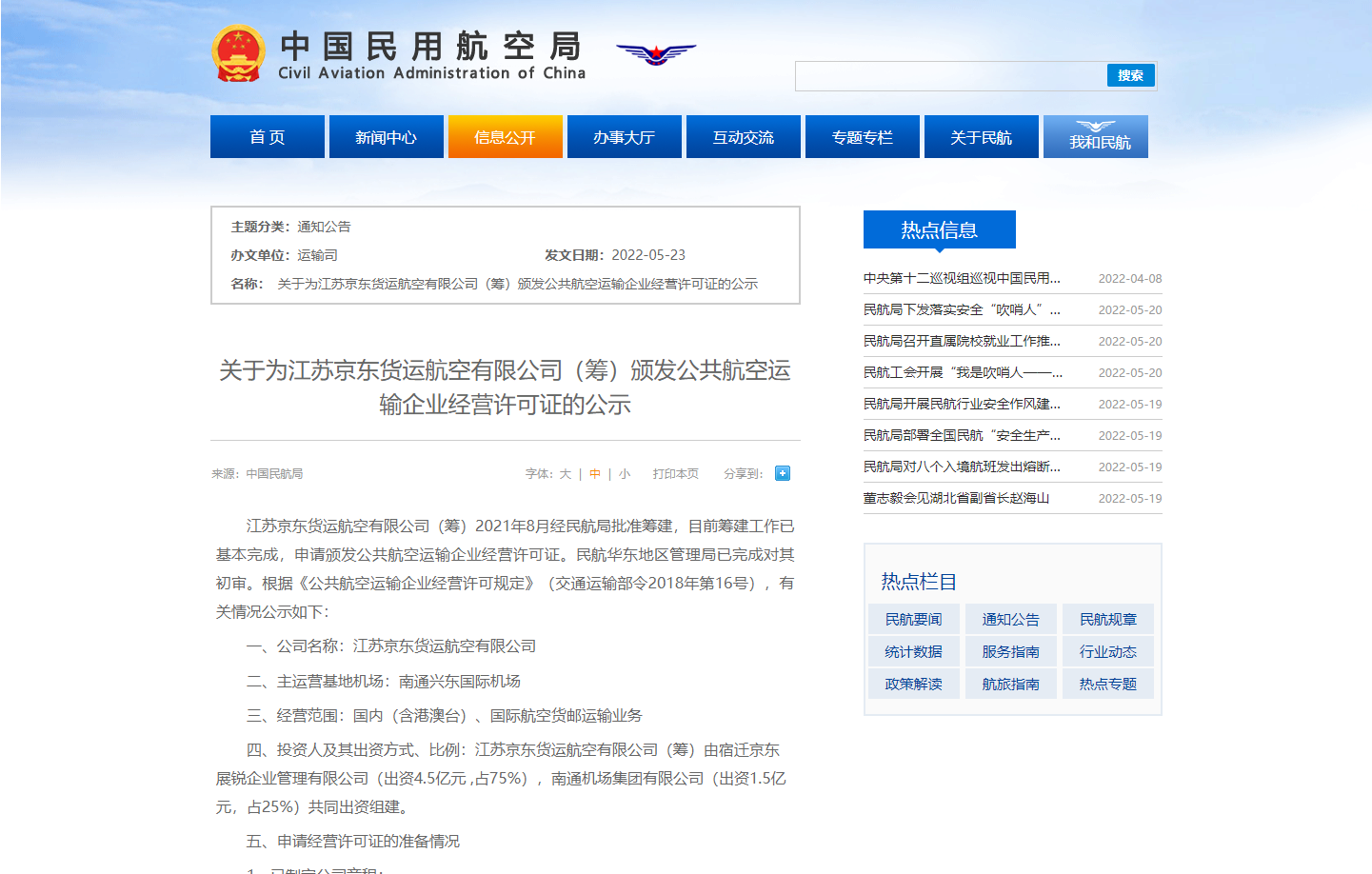
Task: Click the 搜索 search button
Action: pos(1130,75)
